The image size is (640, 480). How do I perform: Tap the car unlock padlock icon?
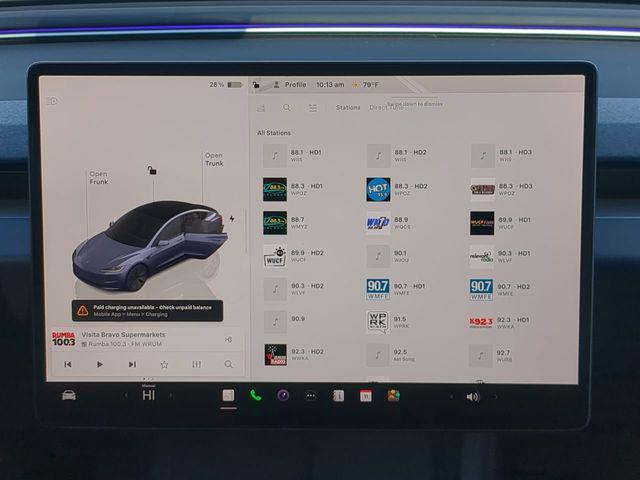click(152, 170)
